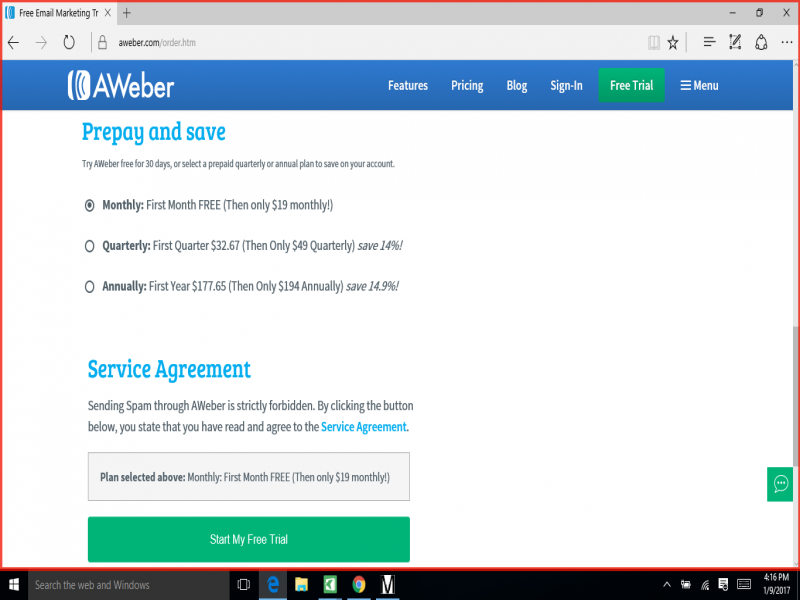Open the M app on the taskbar
The image size is (800, 600).
pos(388,585)
